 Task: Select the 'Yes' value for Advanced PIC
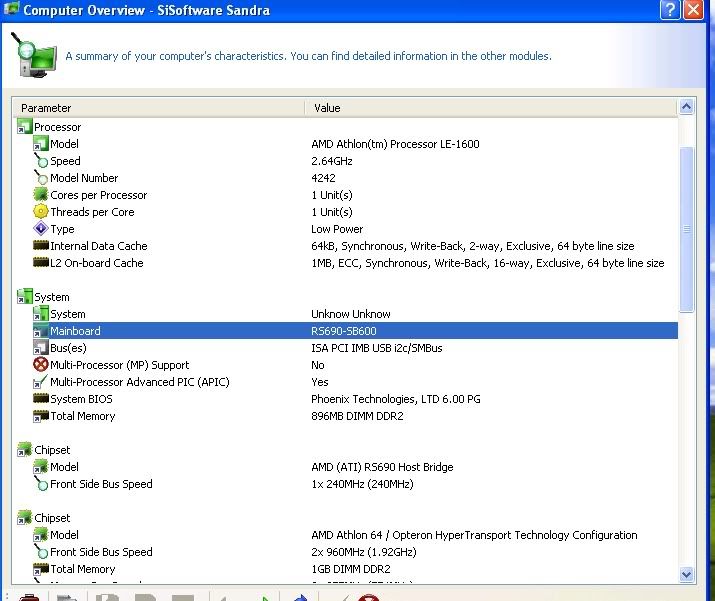pyautogui.click(x=320, y=382)
